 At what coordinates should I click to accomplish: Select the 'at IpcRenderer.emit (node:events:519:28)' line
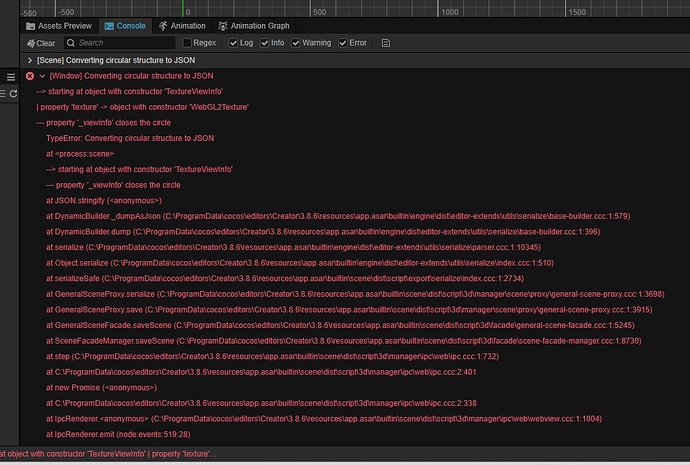[x=118, y=434]
